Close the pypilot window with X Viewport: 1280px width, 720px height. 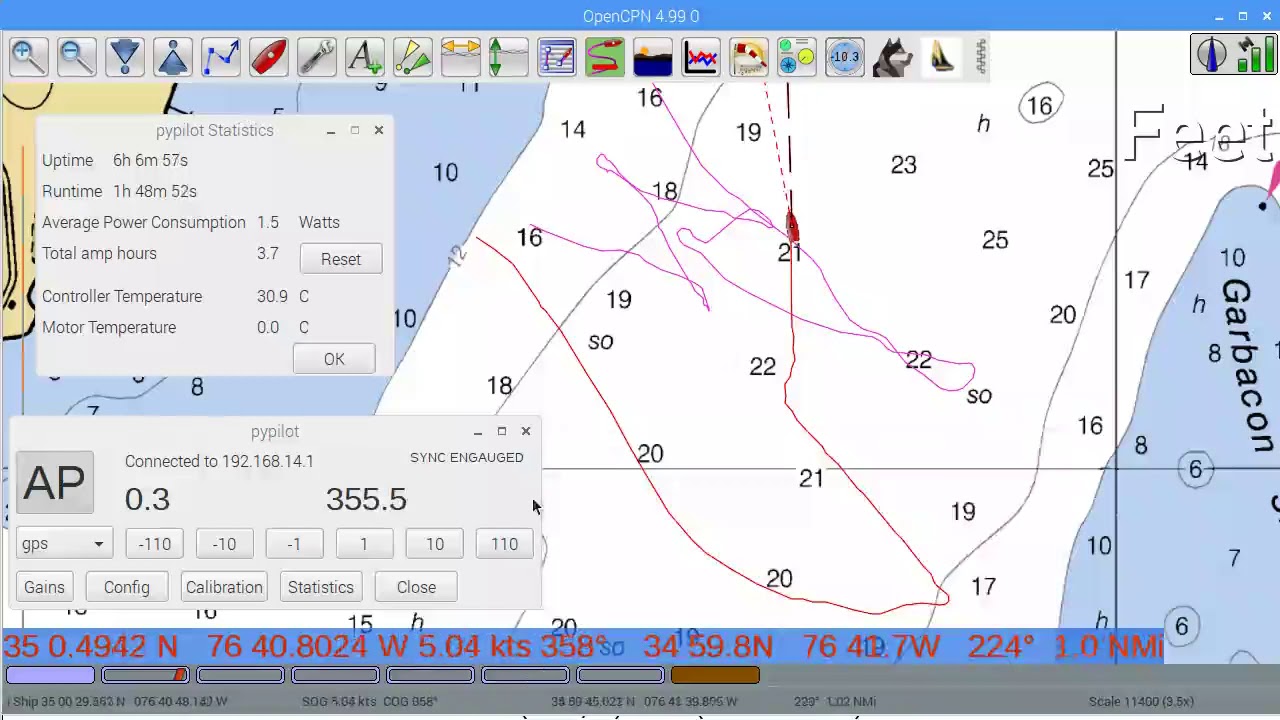(x=526, y=431)
